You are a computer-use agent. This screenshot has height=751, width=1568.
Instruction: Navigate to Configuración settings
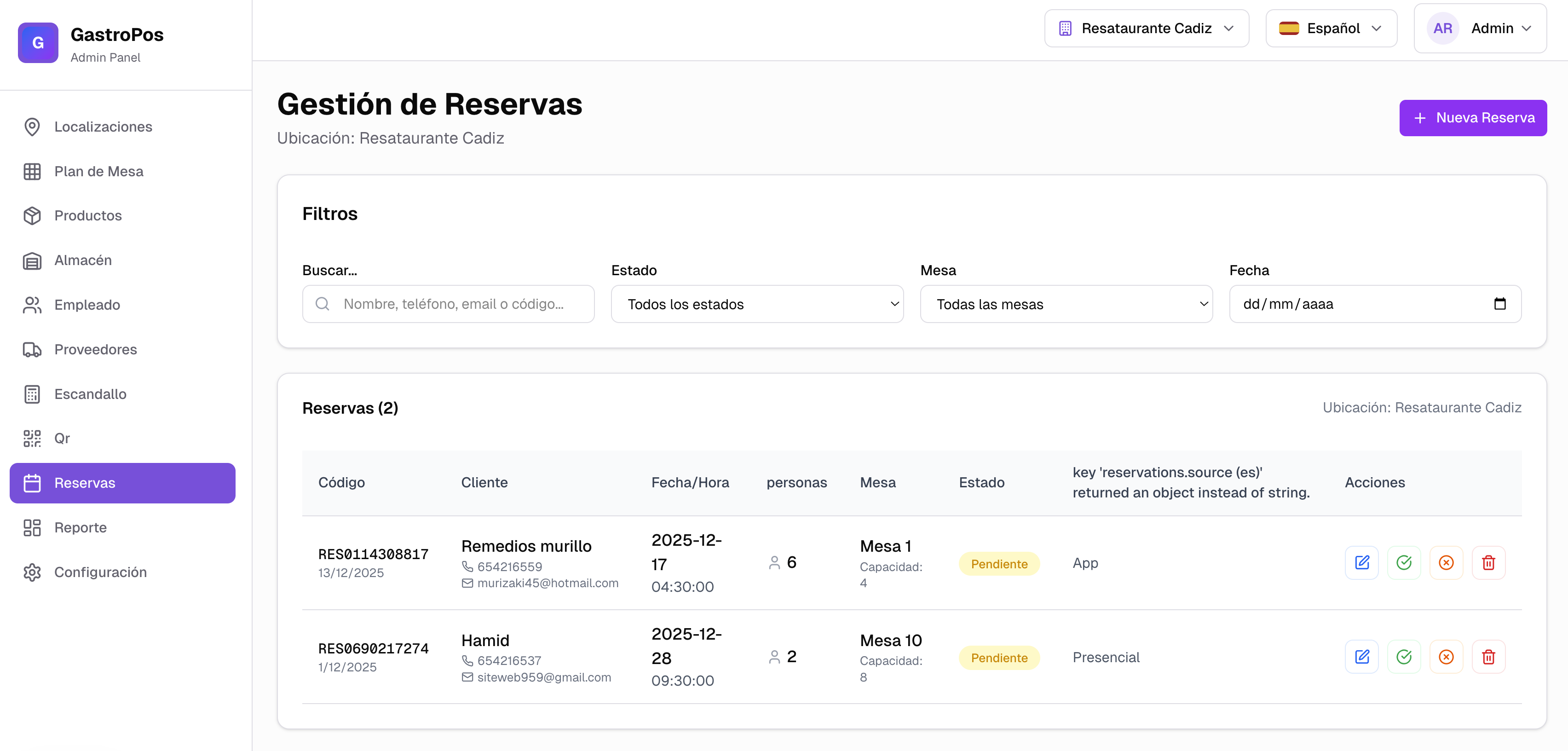coord(100,572)
